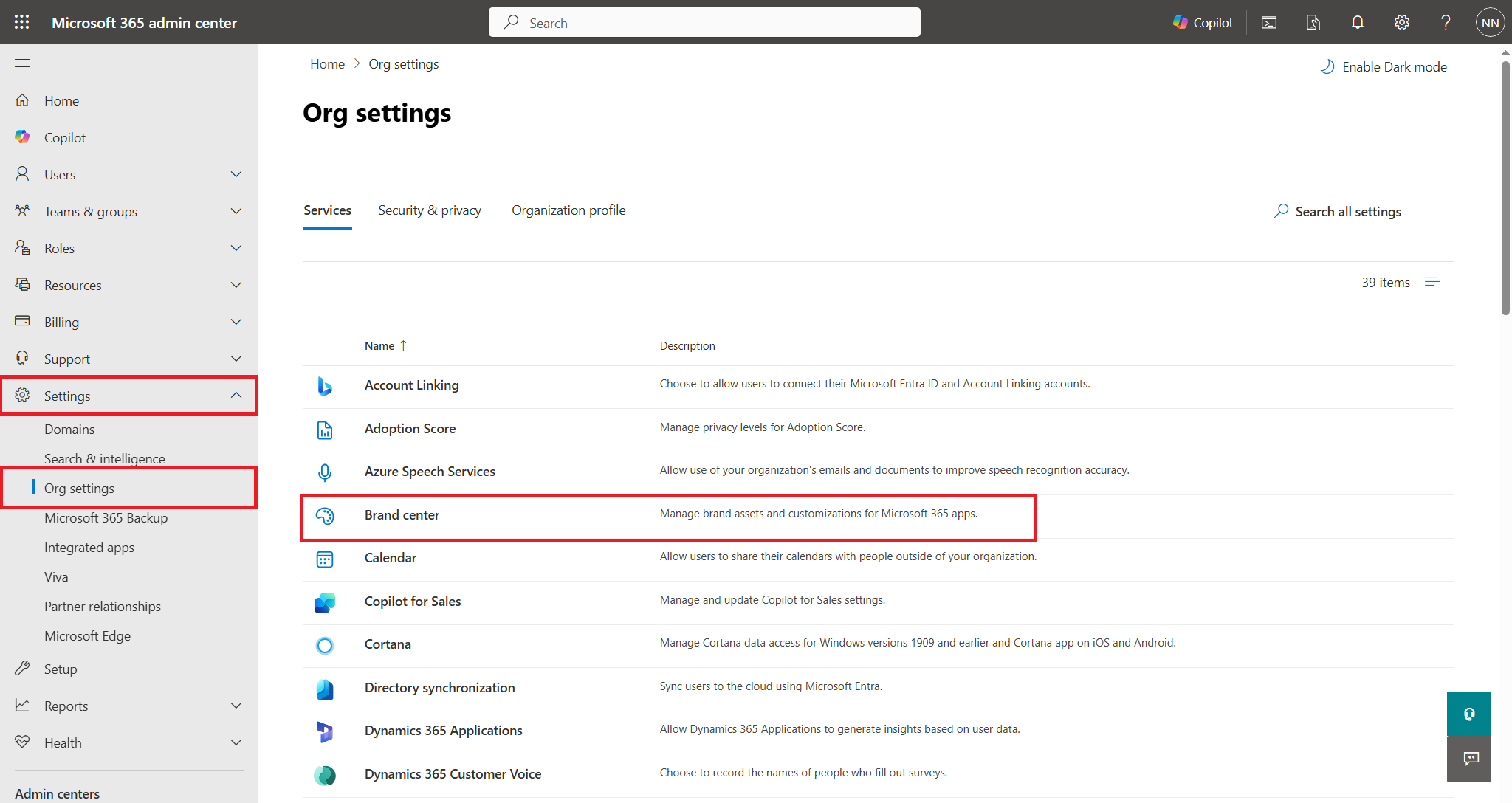Open Brand center service settings
1512x803 pixels.
pyautogui.click(x=402, y=515)
